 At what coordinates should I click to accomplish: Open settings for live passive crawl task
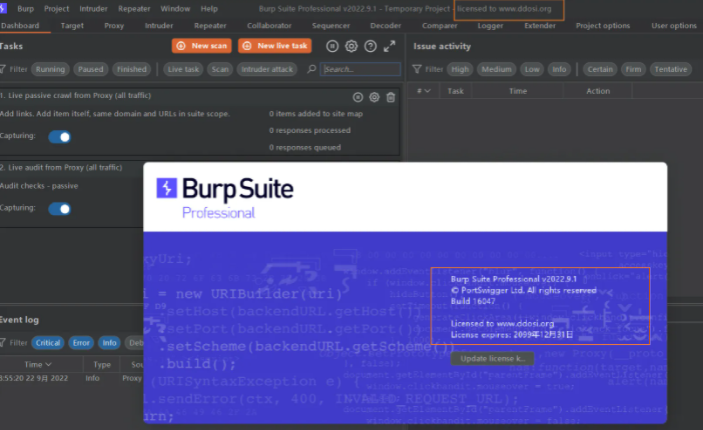[374, 97]
